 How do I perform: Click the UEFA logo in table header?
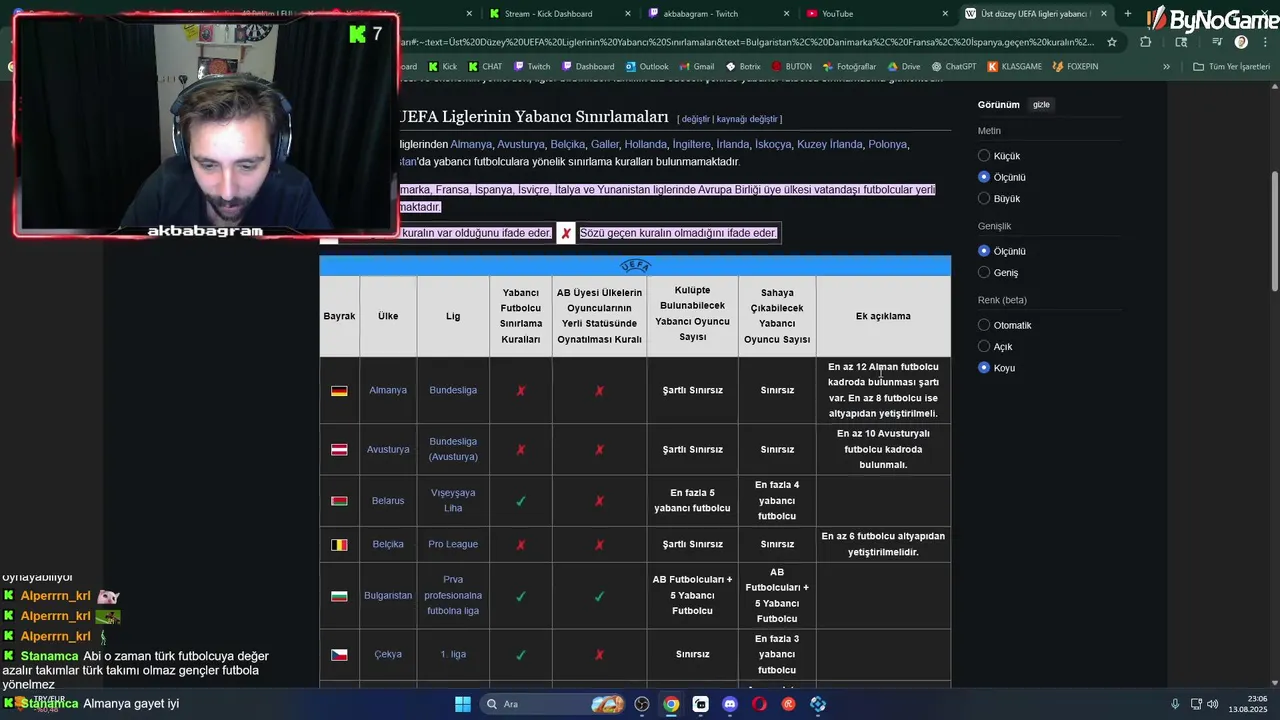[635, 266]
